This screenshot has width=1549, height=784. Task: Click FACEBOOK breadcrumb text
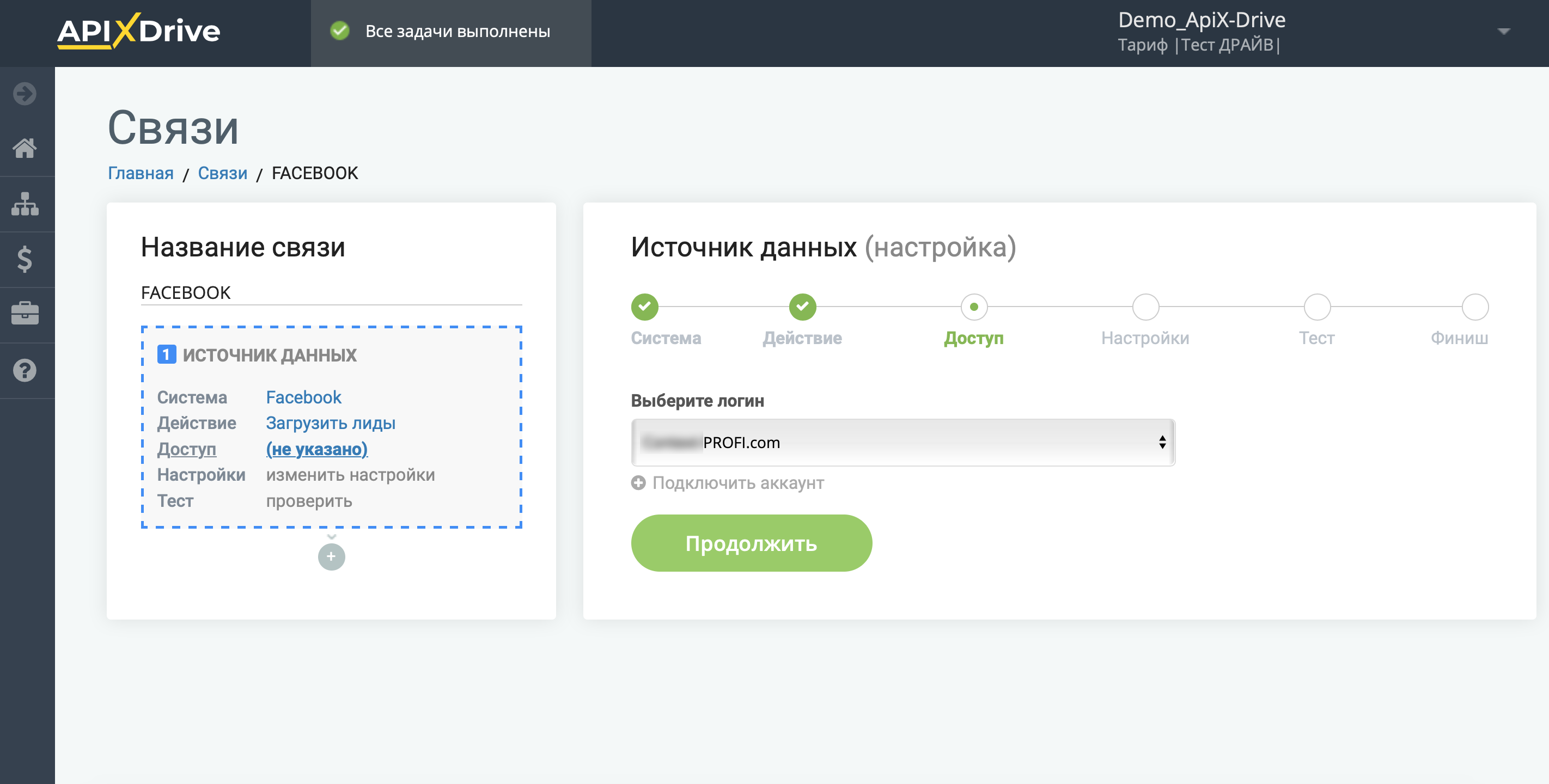[x=314, y=173]
